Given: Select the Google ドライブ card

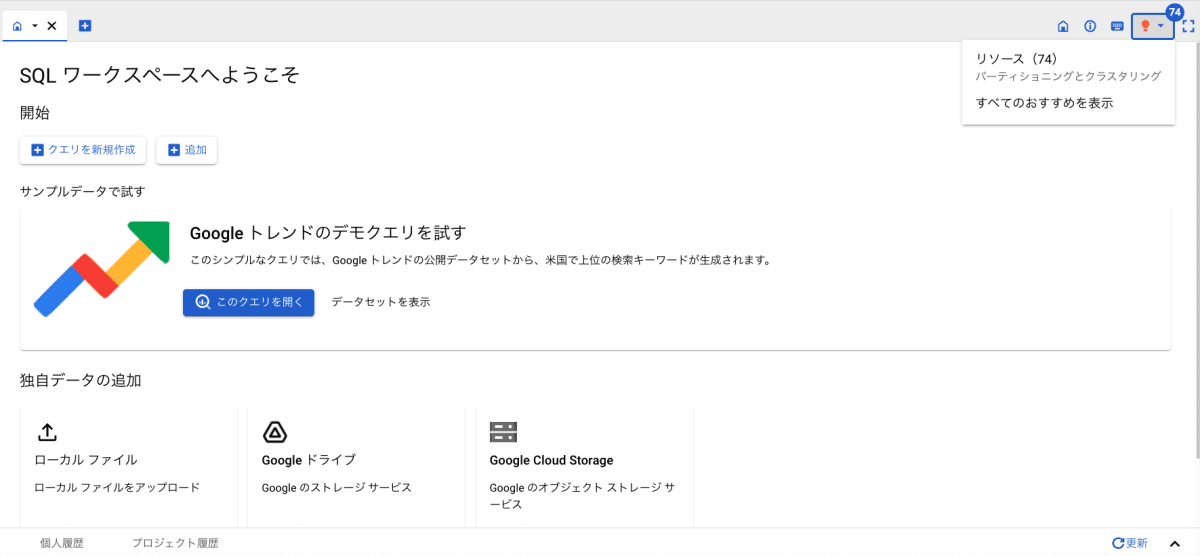Looking at the screenshot, I should (x=356, y=464).
